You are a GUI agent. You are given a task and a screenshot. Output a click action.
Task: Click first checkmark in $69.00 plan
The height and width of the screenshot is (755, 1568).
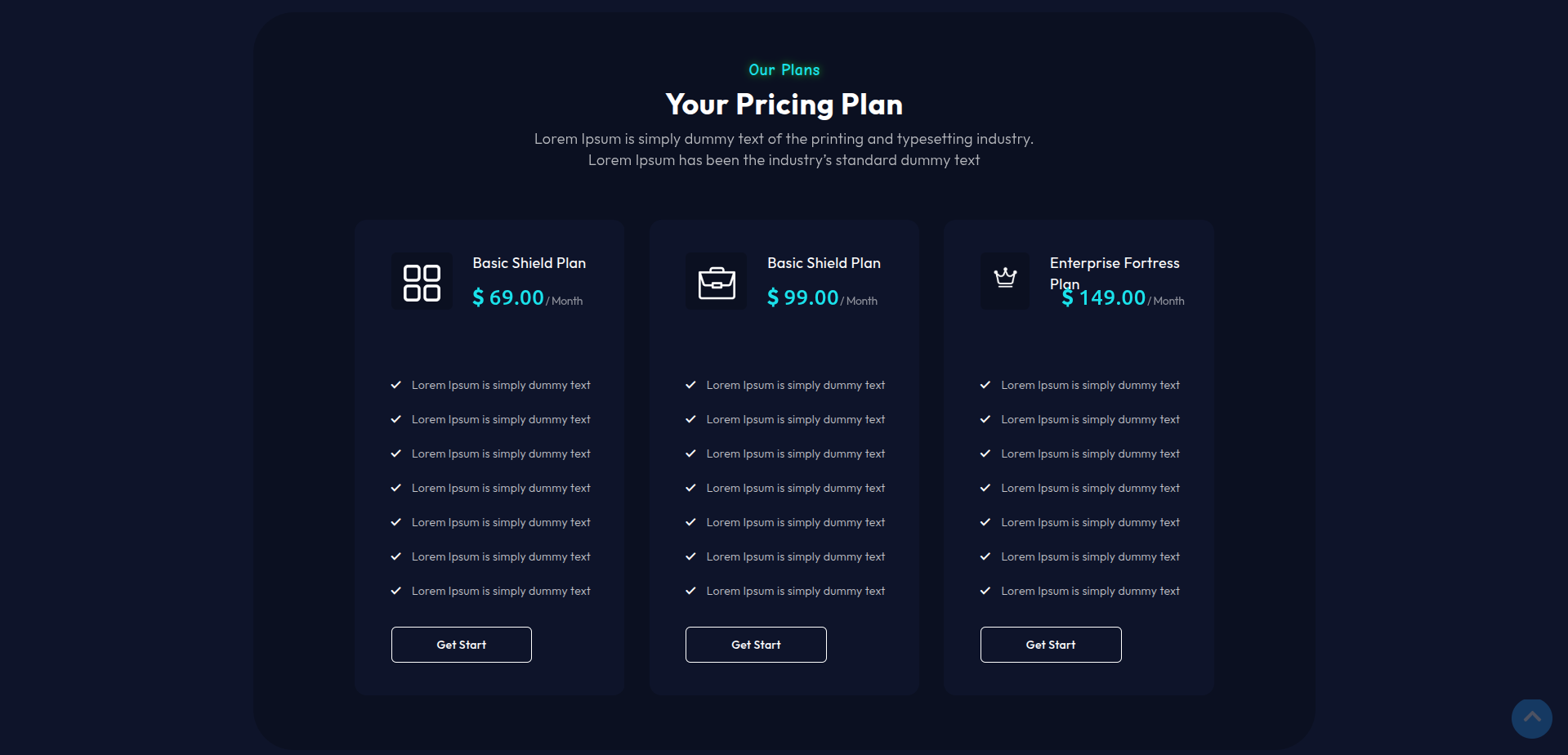point(396,385)
